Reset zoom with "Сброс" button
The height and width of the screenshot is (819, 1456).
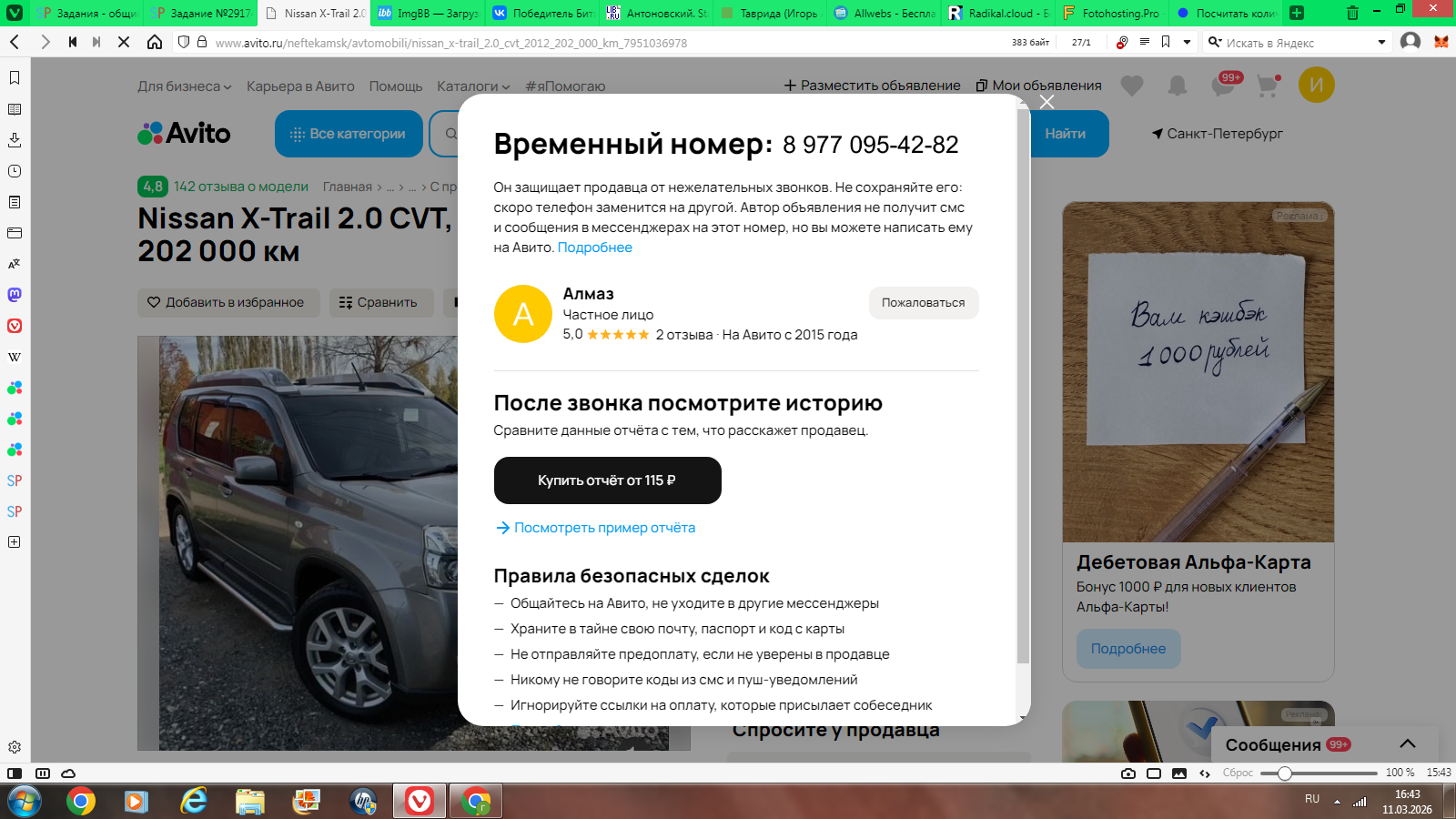pos(1238,773)
